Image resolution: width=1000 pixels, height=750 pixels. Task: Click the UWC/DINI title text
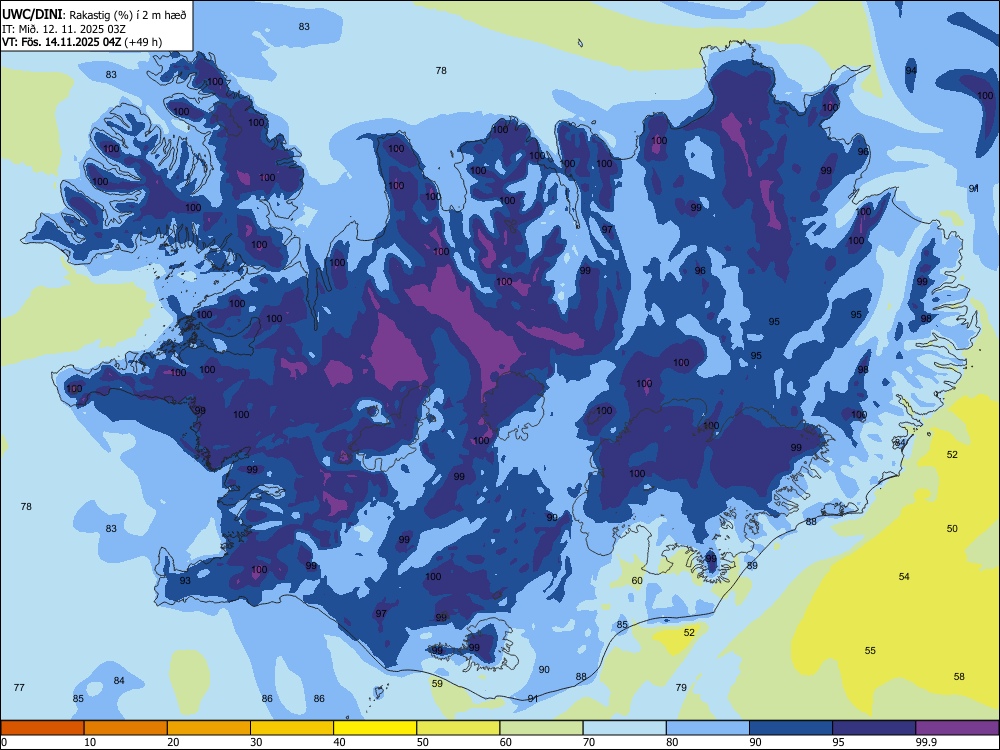click(x=33, y=15)
